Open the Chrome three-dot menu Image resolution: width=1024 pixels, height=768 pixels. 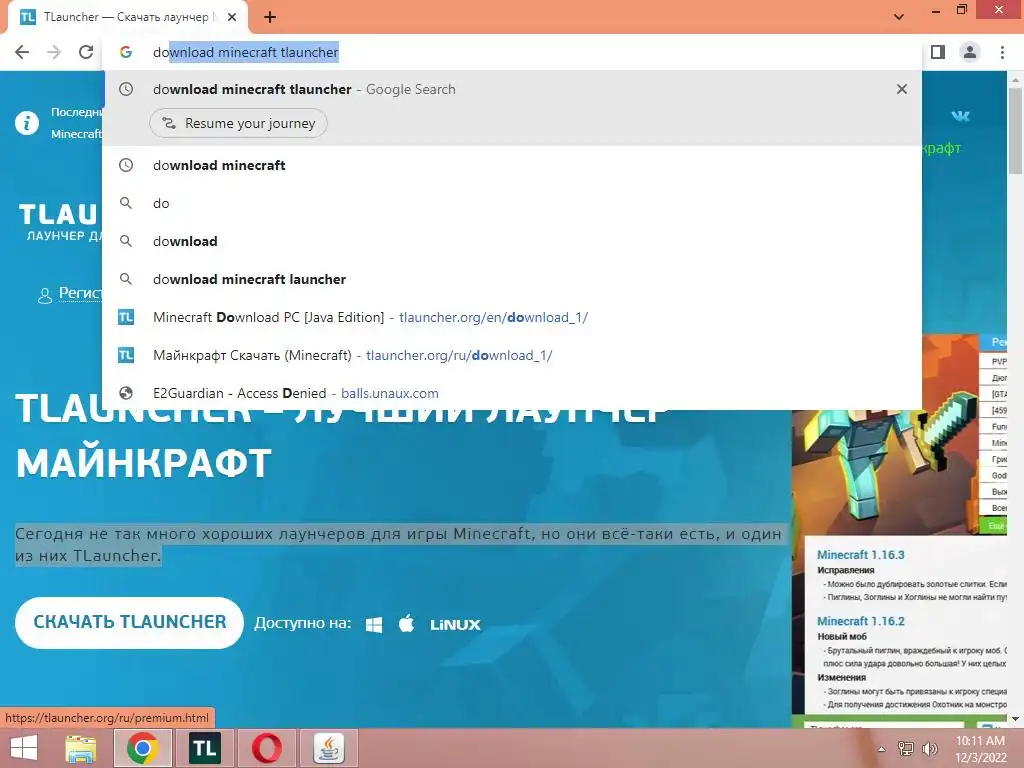1002,52
